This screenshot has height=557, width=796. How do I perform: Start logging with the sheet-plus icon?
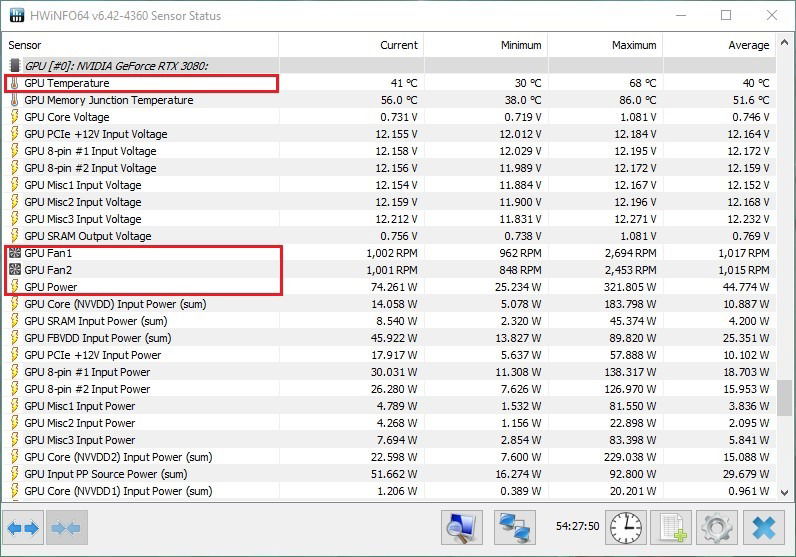[671, 528]
